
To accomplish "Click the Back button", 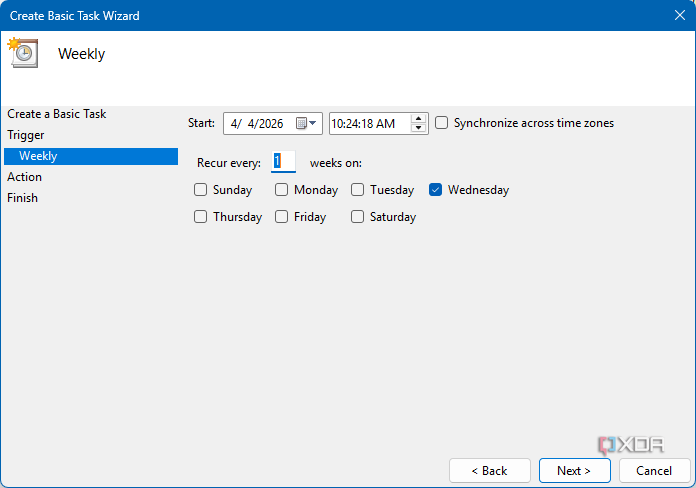I will point(490,470).
